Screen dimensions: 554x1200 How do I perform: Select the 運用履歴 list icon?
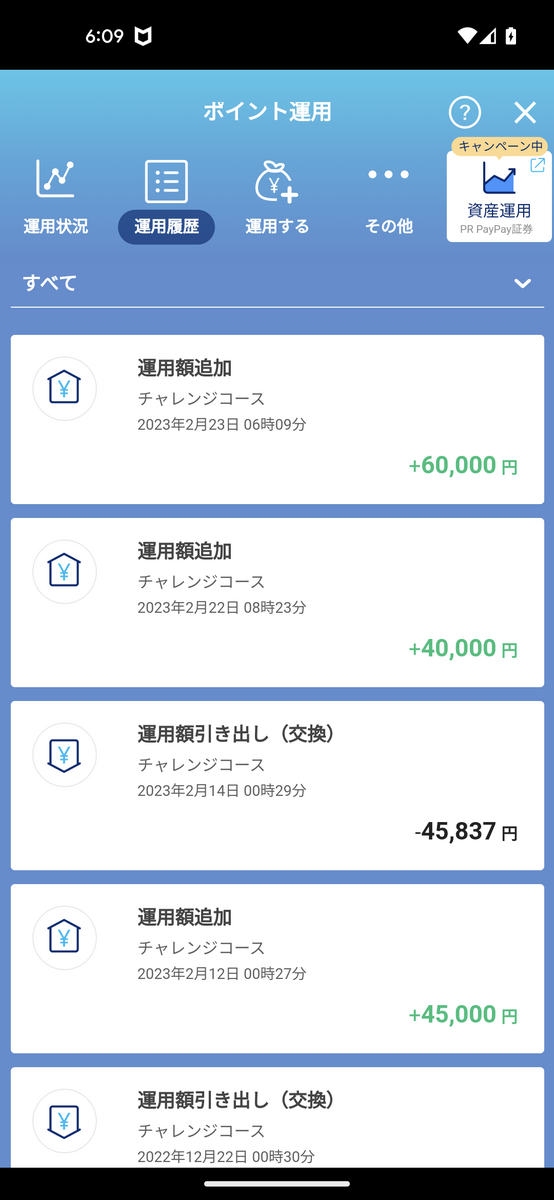pyautogui.click(x=166, y=181)
